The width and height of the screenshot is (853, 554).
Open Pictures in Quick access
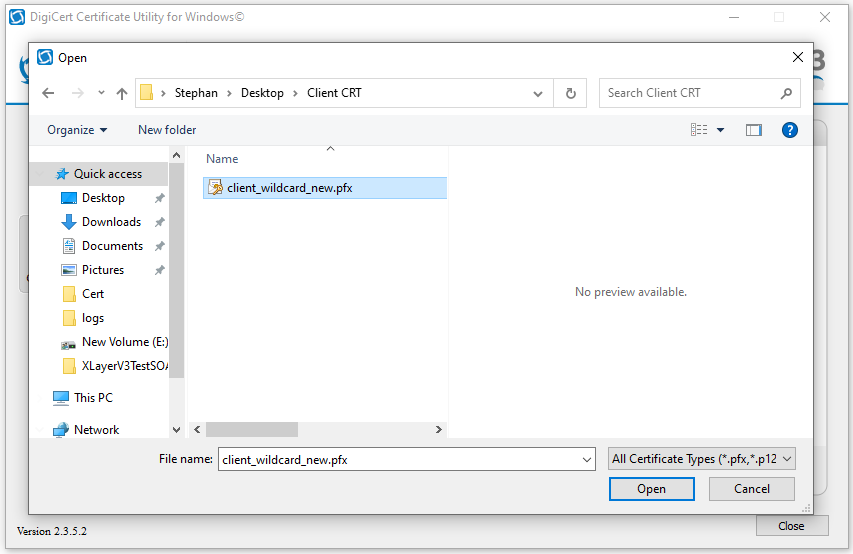[103, 270]
